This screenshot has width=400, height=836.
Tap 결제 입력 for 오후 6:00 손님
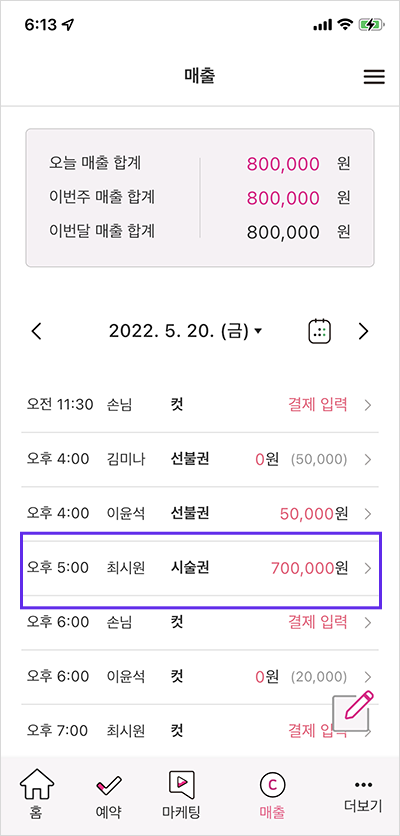coord(318,622)
